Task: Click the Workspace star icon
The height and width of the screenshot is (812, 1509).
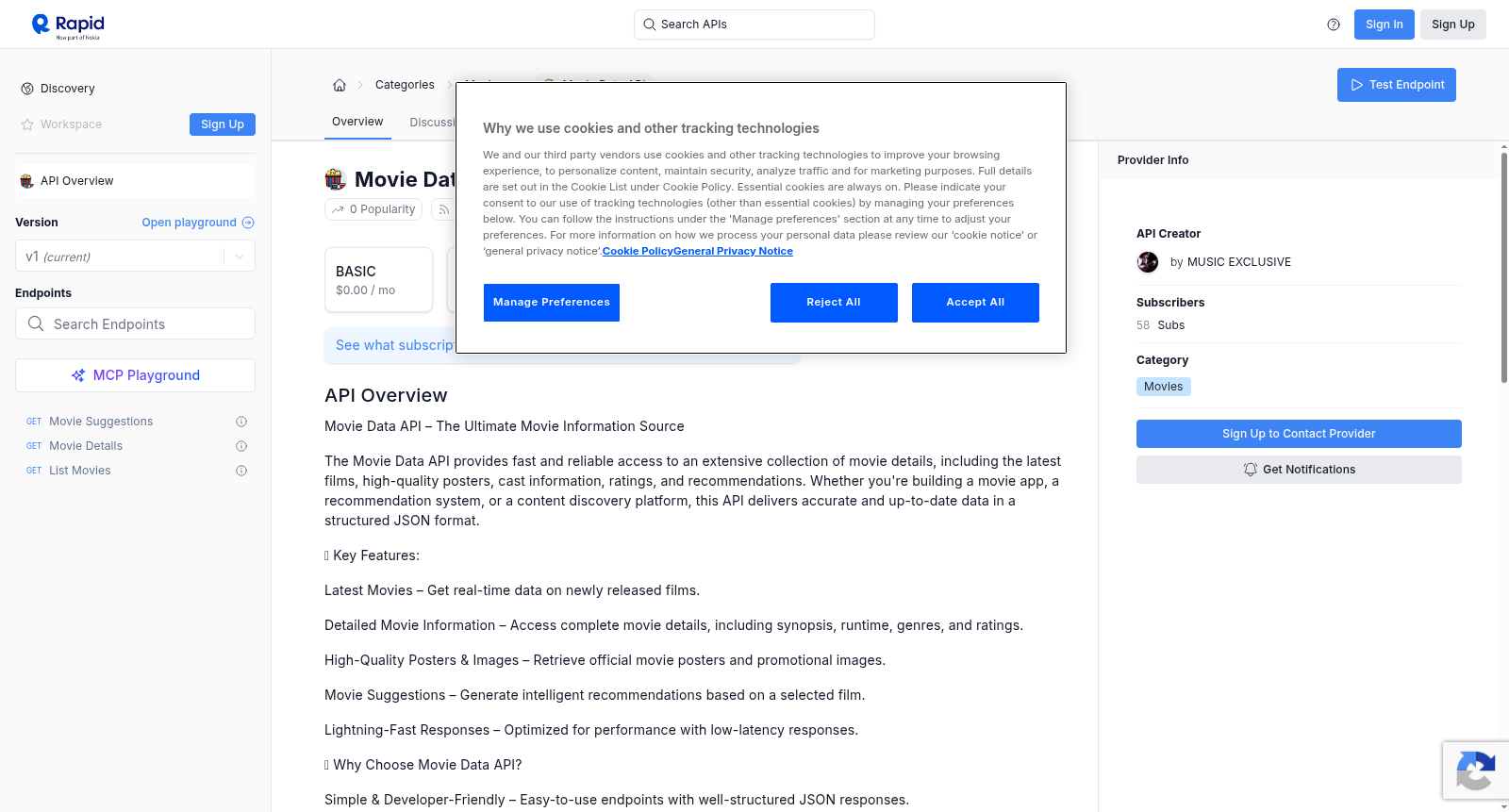Action: click(27, 124)
